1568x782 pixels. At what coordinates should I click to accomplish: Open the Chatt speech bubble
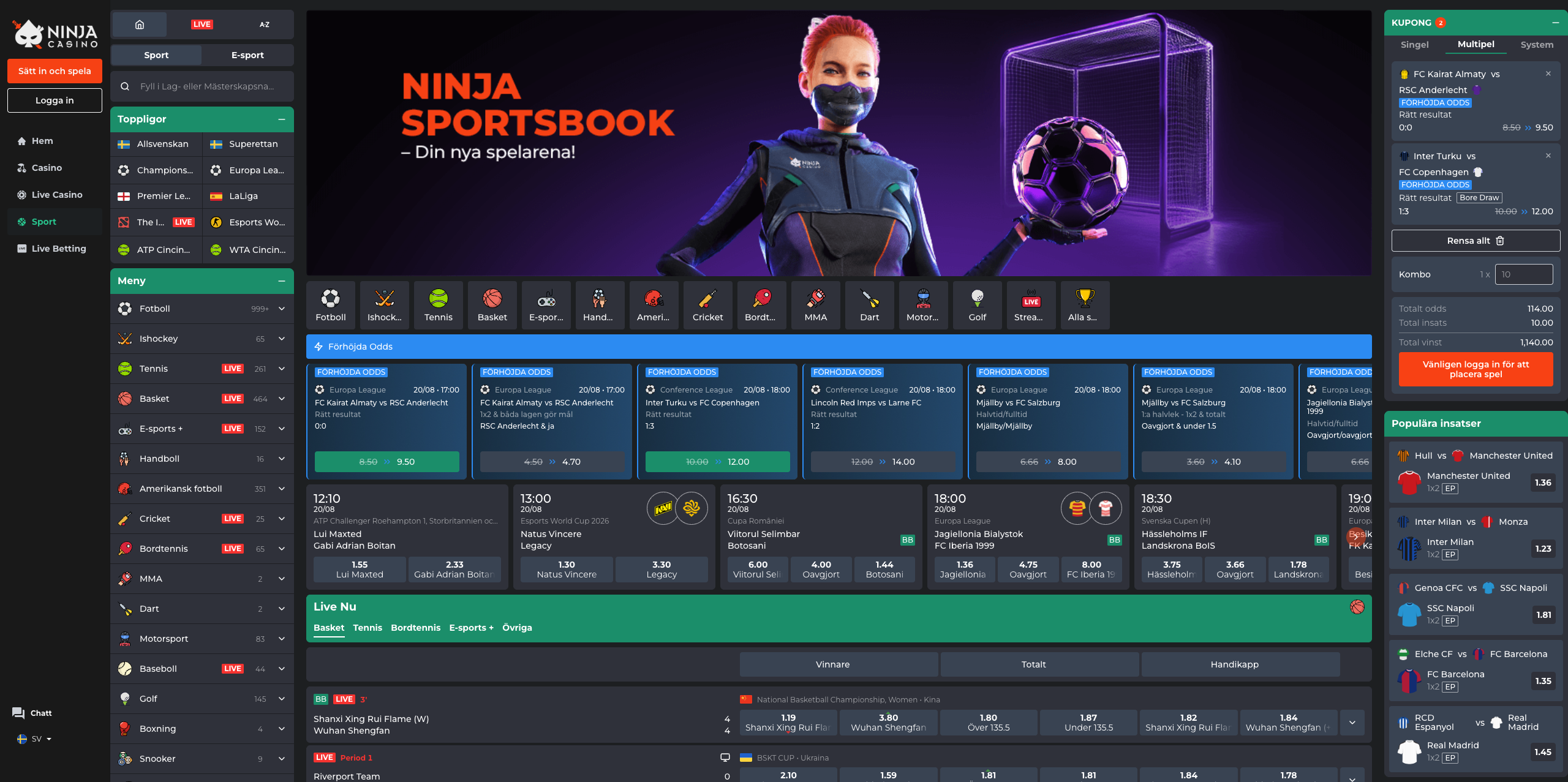point(18,713)
